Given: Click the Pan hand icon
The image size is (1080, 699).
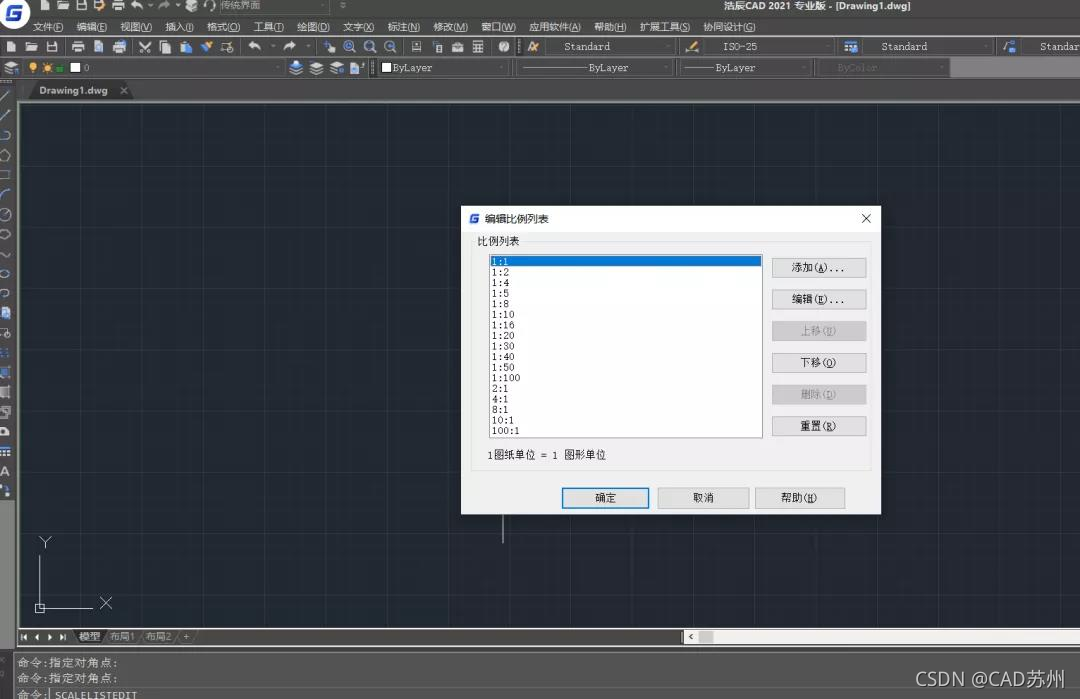Looking at the screenshot, I should click(x=329, y=47).
